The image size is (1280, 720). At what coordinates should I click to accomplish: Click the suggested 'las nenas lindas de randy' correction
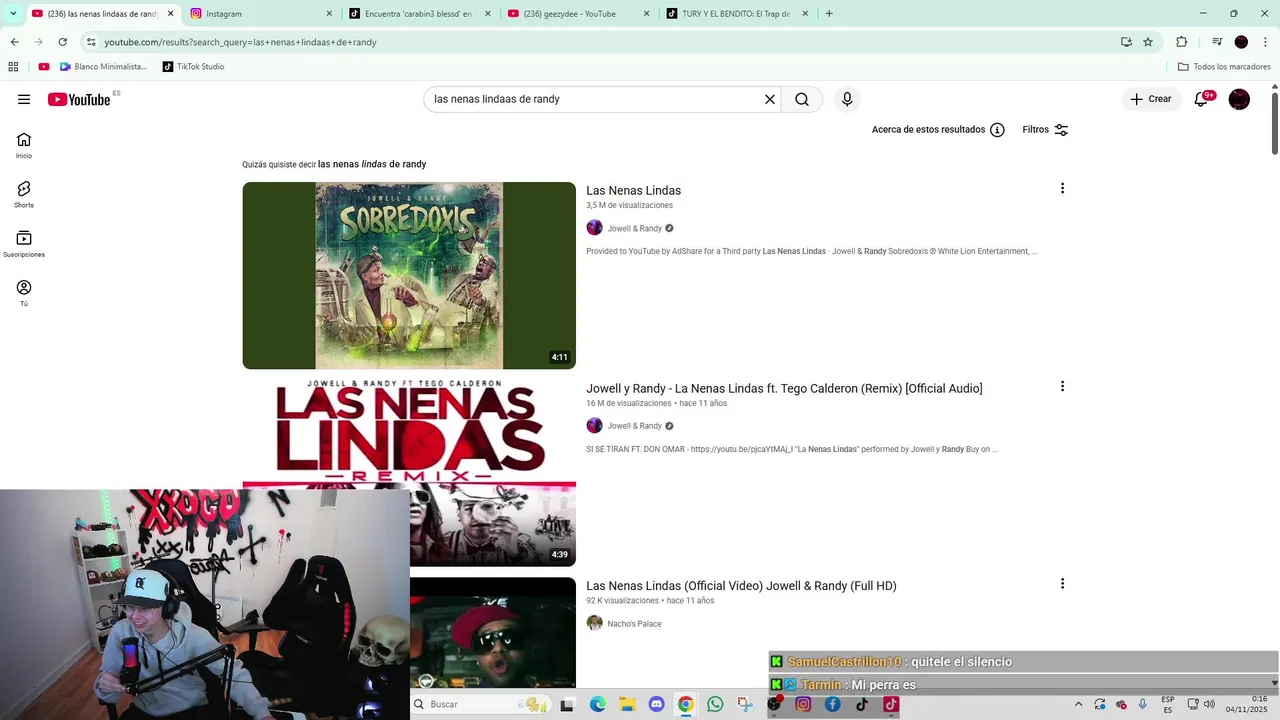(372, 164)
